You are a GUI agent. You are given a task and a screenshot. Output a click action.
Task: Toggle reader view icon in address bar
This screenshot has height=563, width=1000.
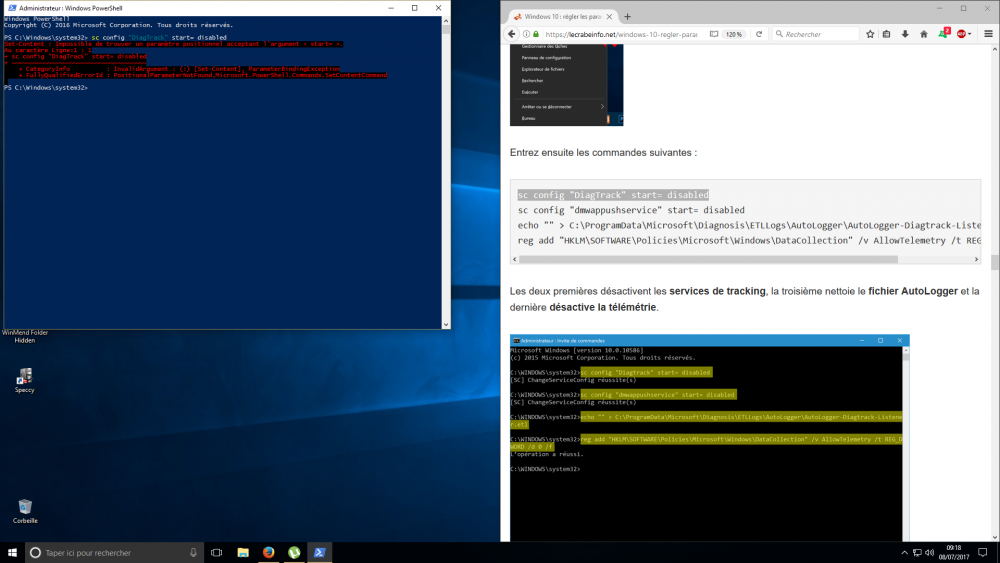pyautogui.click(x=715, y=34)
